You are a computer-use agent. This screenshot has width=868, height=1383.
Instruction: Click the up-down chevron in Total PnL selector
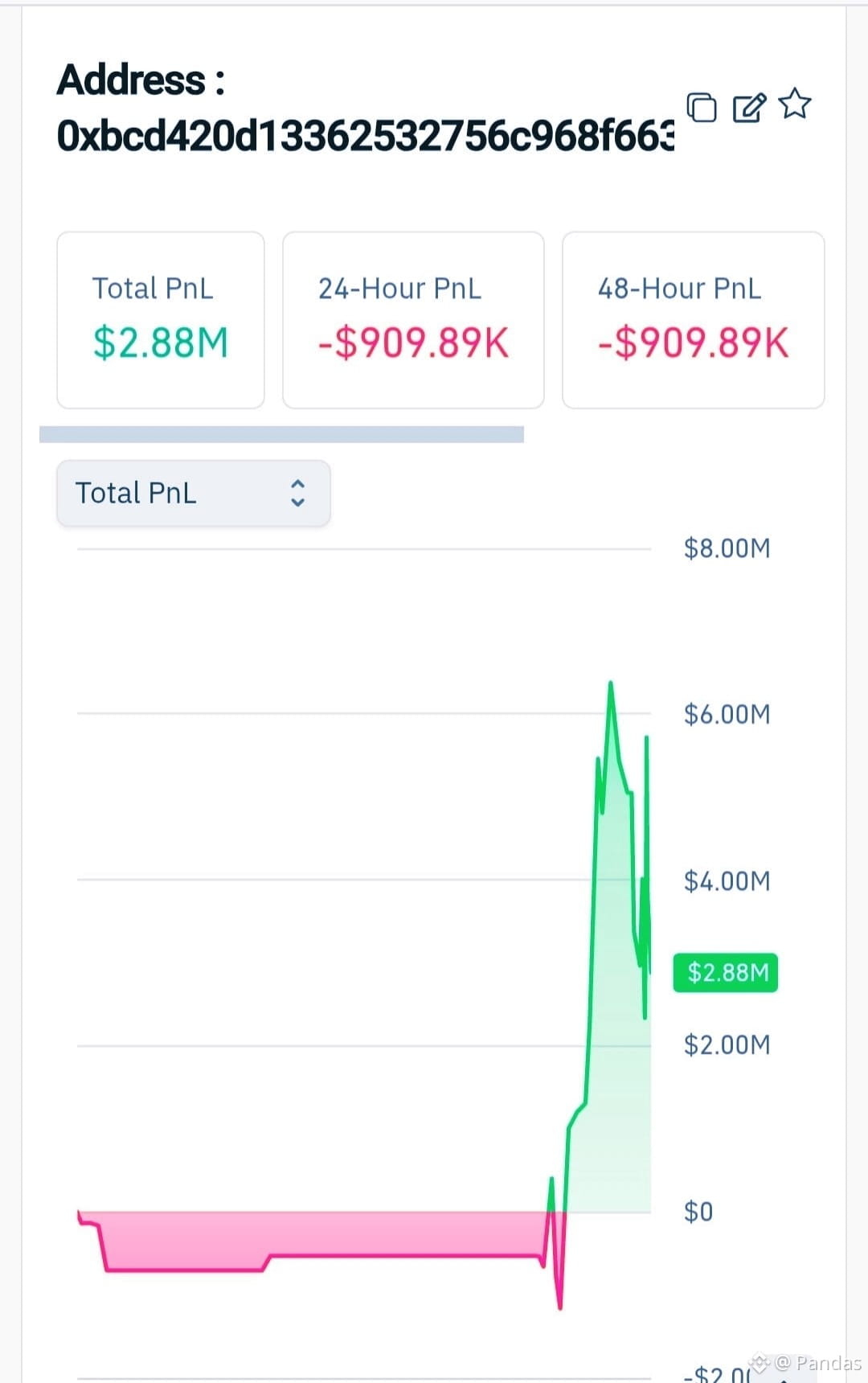pyautogui.click(x=297, y=493)
